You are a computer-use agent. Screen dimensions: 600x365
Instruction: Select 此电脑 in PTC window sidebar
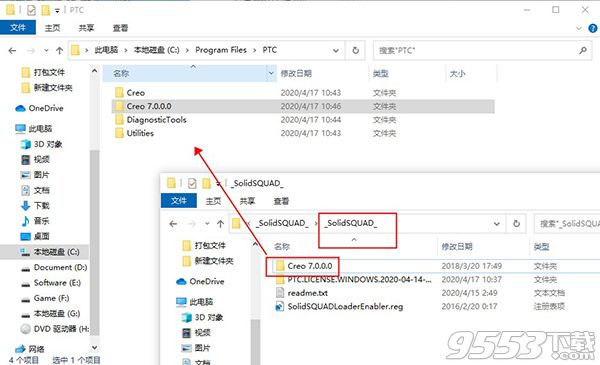[x=40, y=129]
